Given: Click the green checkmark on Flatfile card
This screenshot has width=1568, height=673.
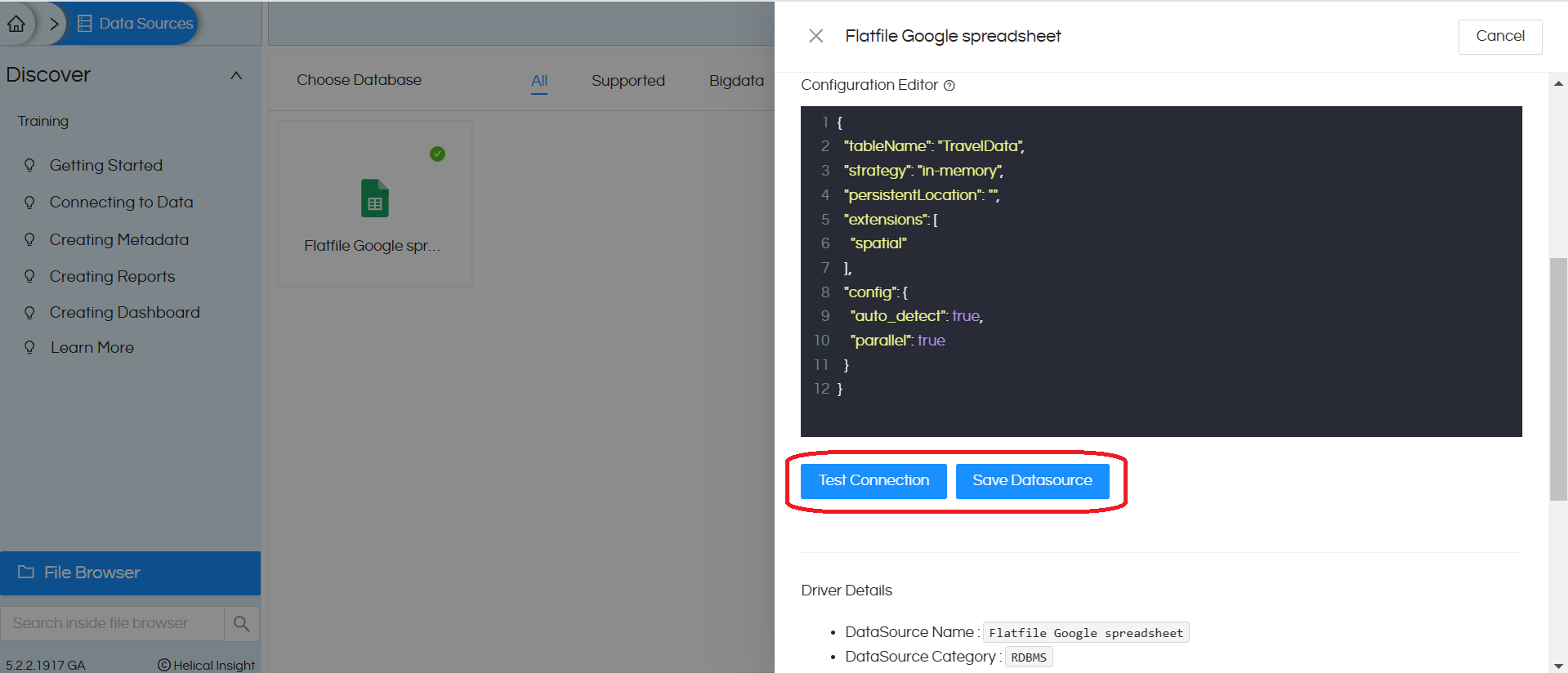Looking at the screenshot, I should click(x=438, y=154).
